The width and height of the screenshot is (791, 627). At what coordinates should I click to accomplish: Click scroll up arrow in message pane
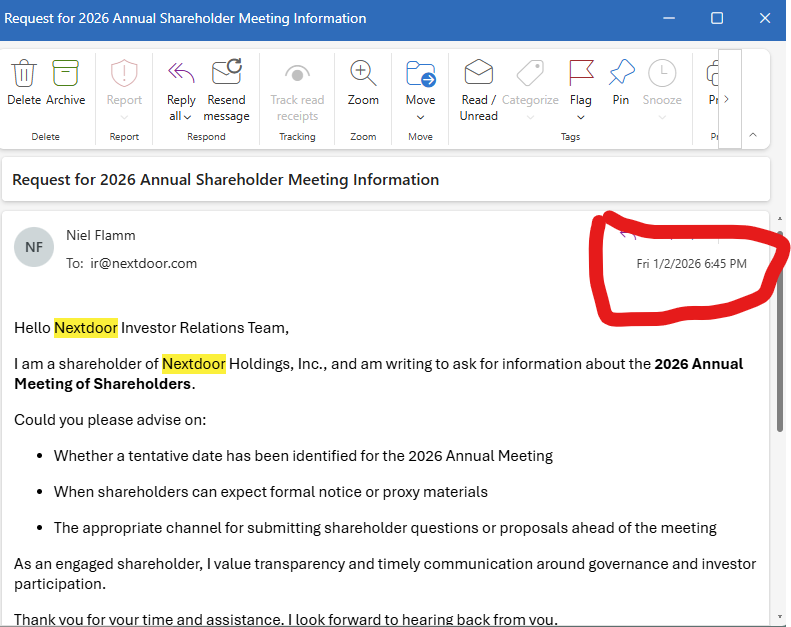(x=780, y=218)
